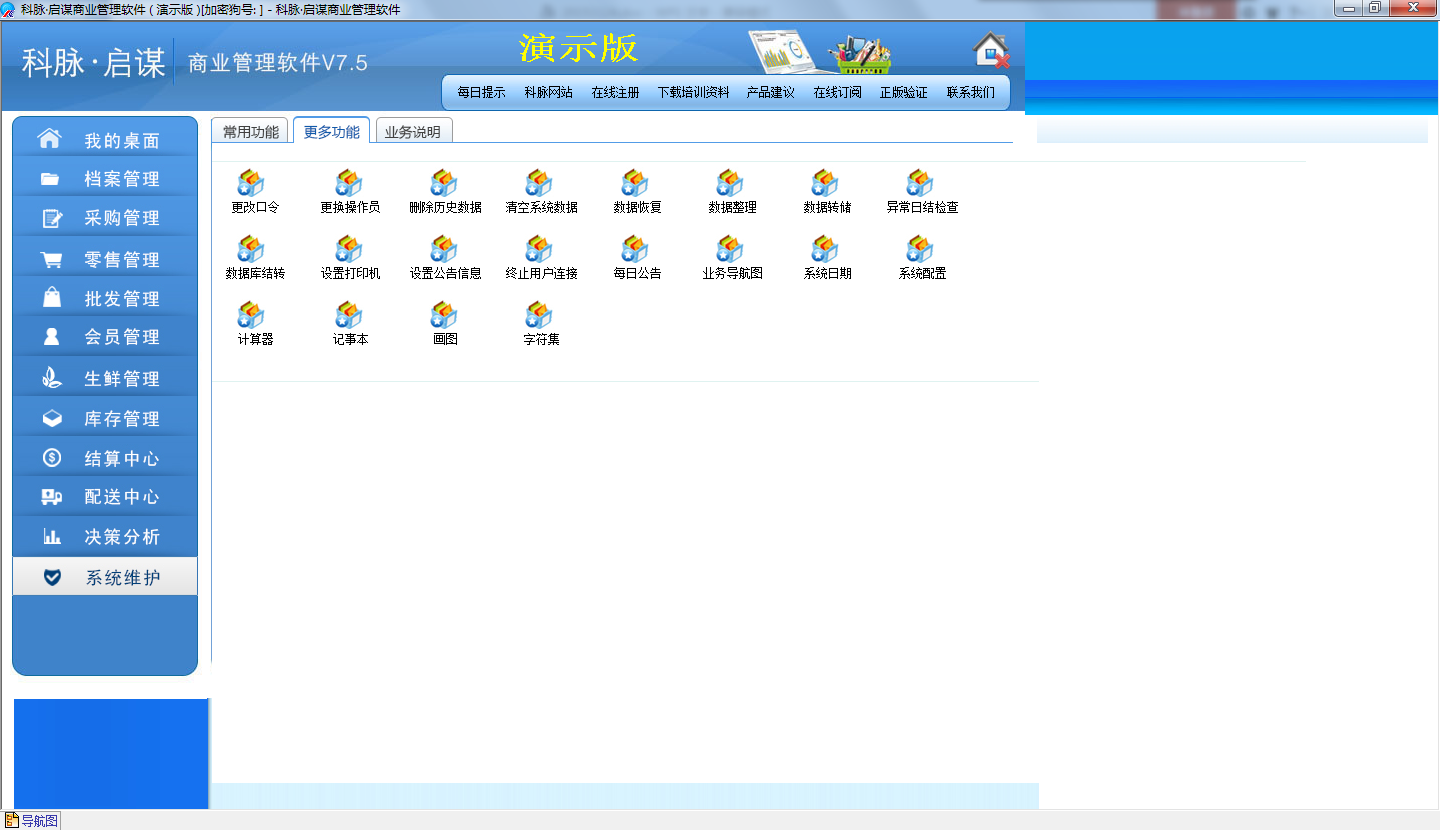Viewport: 1440px width, 830px height.
Task: Select 档案管理 sidebar module
Action: pyautogui.click(x=105, y=179)
